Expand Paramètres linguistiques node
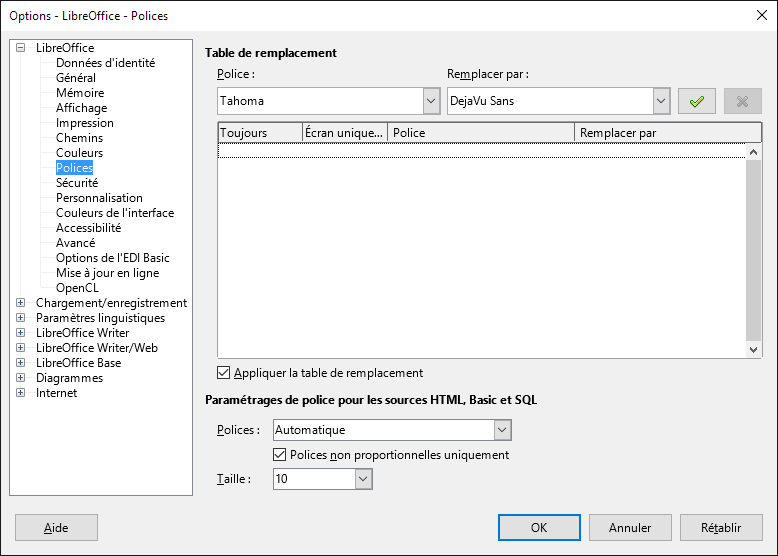Viewport: 778px width, 556px height. pyautogui.click(x=20, y=317)
